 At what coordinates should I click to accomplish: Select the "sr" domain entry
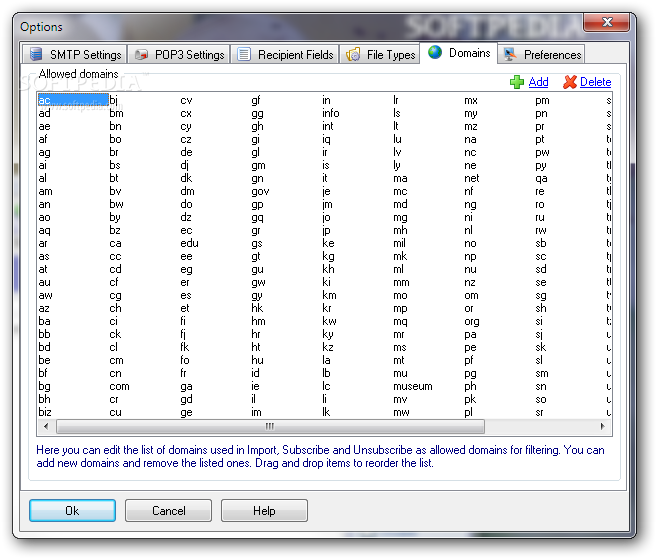pos(539,412)
